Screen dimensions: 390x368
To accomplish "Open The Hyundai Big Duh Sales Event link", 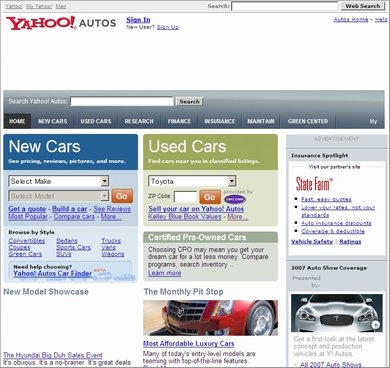I will coord(53,355).
